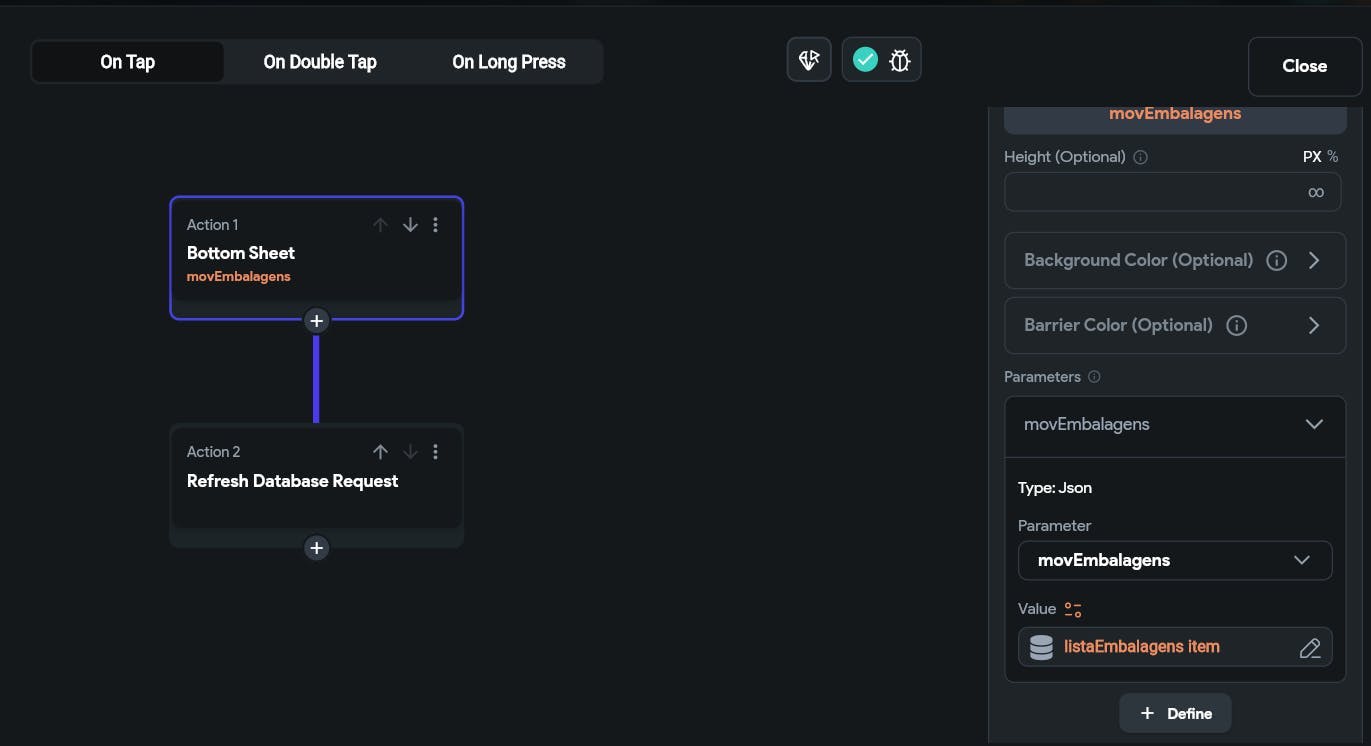Switch to On Double Tap tab

click(320, 62)
